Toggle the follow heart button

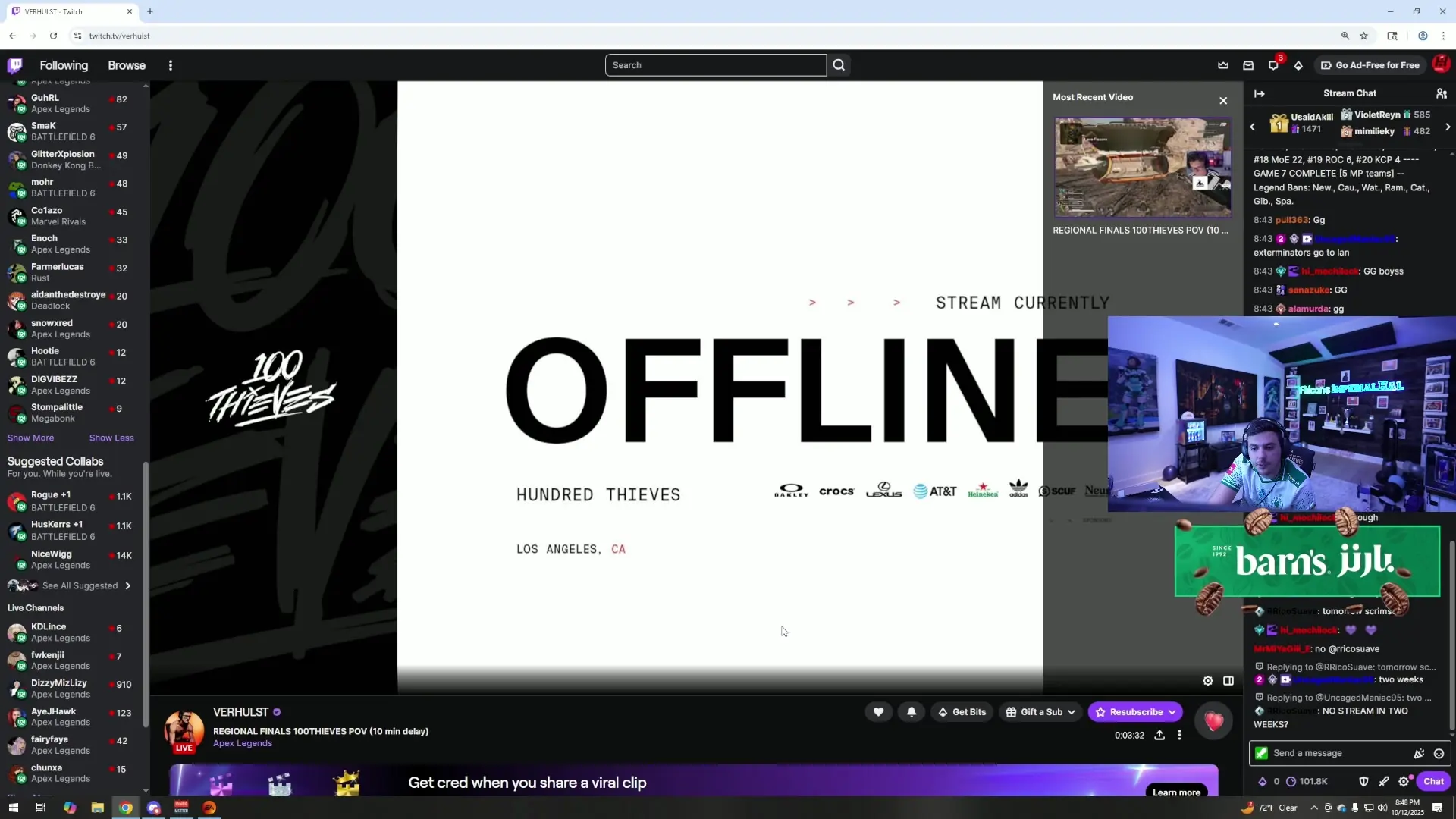coord(878,712)
